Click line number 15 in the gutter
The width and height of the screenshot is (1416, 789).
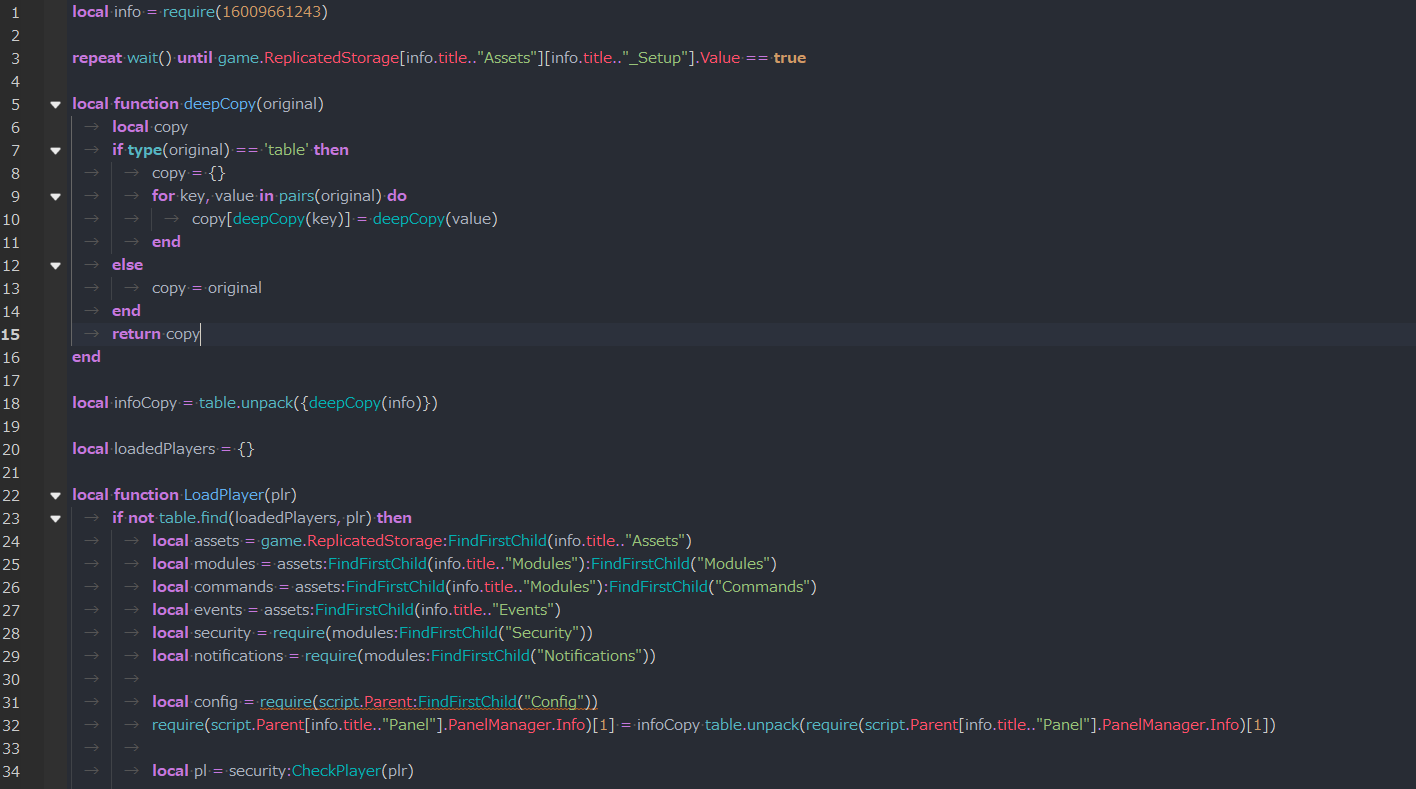pos(14,334)
